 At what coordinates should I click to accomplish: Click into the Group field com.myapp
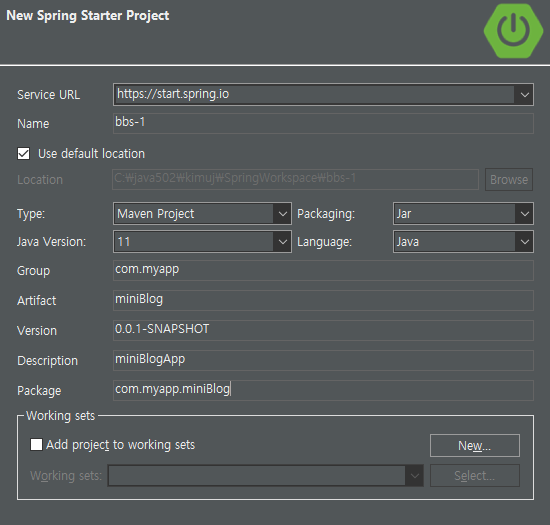323,270
